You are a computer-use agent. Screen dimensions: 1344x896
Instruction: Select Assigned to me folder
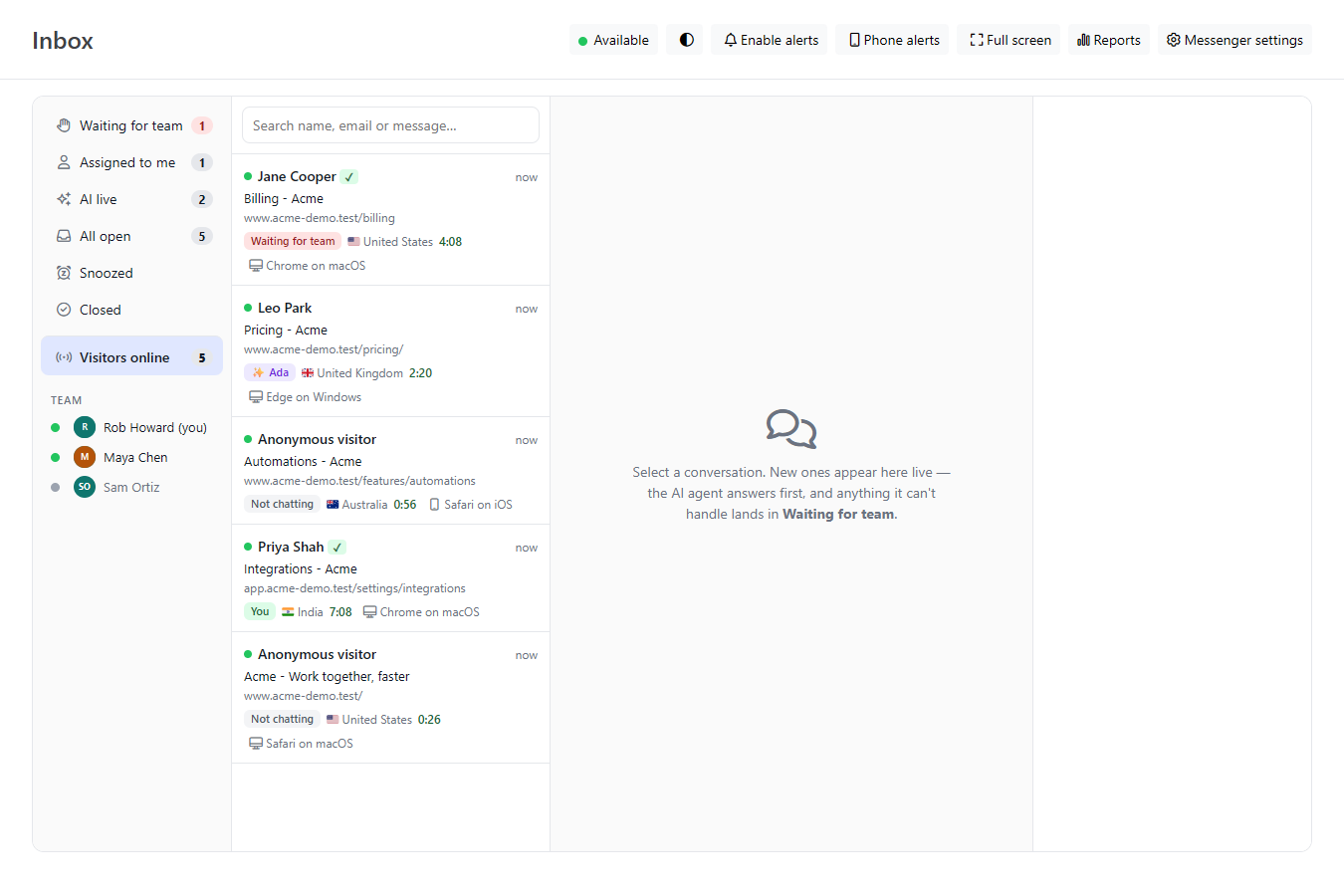[131, 162]
